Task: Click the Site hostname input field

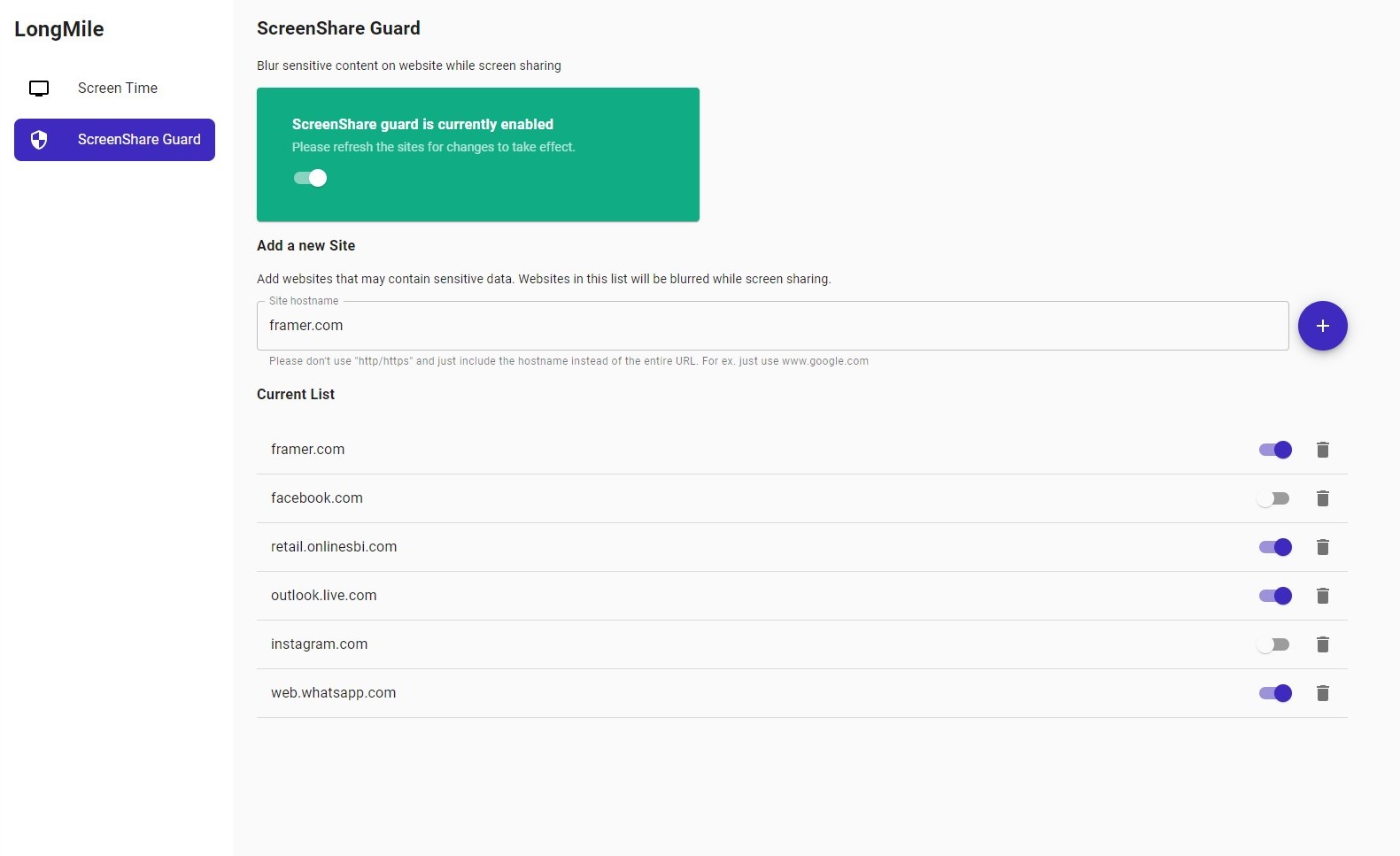Action: pos(772,326)
